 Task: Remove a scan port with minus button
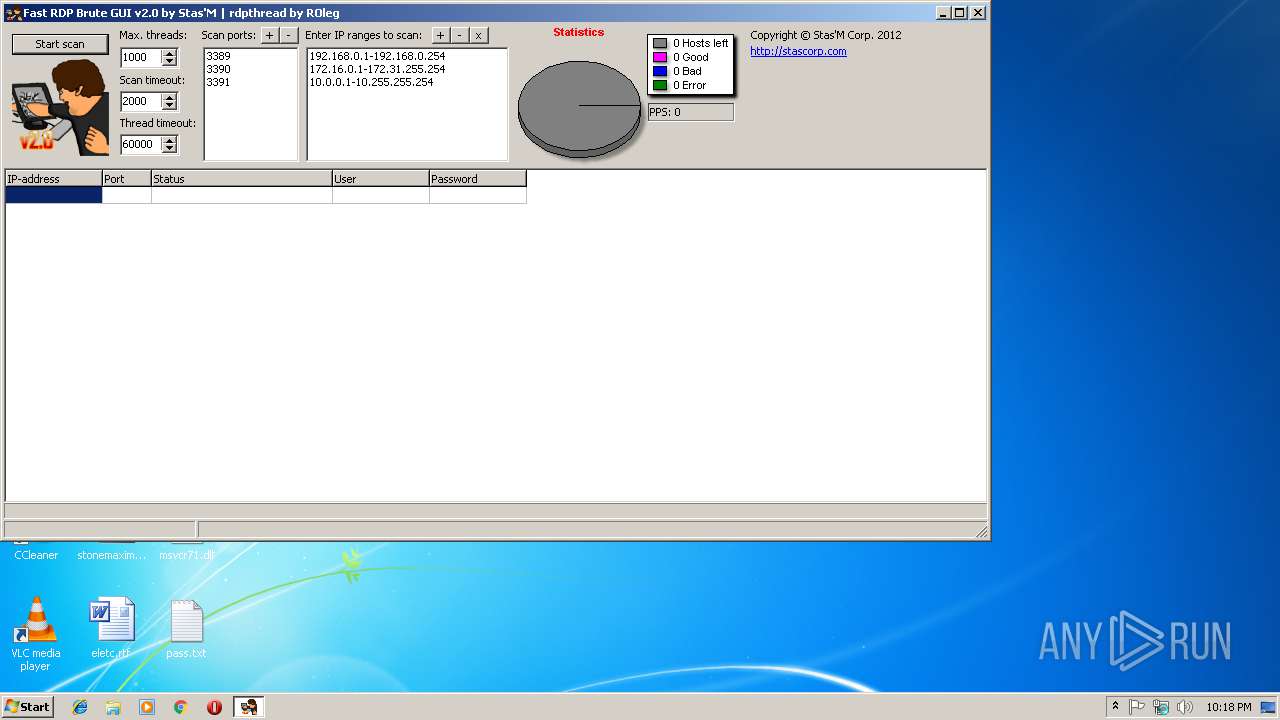(x=288, y=35)
